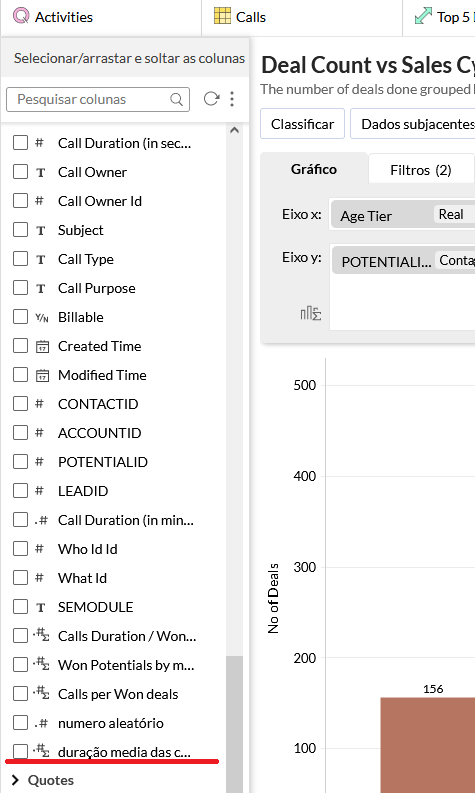Screen dimensions: 475x793
Task: Tick the Call Purpose checkbox
Action: click(x=20, y=288)
